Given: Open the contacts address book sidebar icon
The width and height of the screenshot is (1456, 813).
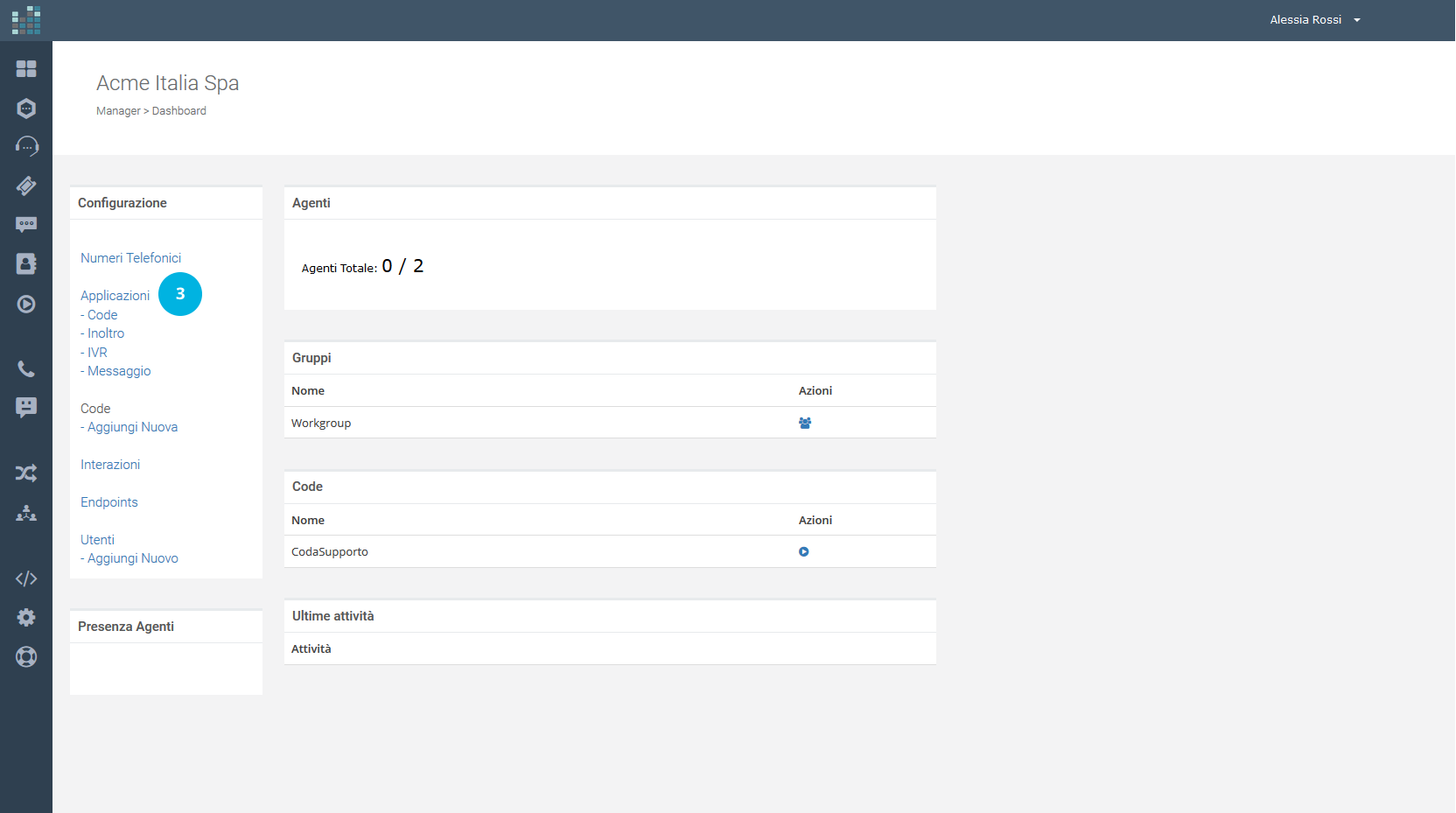Looking at the screenshot, I should (26, 263).
